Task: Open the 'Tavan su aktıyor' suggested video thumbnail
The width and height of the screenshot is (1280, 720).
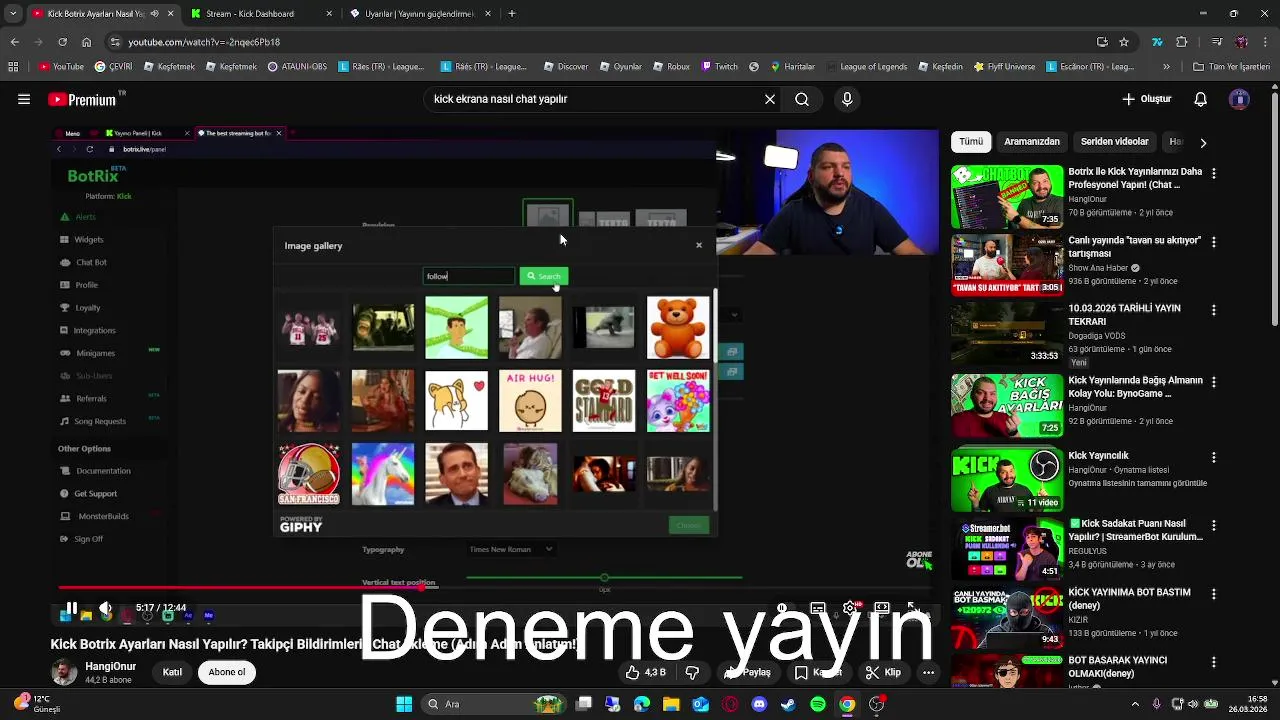Action: tap(1007, 266)
